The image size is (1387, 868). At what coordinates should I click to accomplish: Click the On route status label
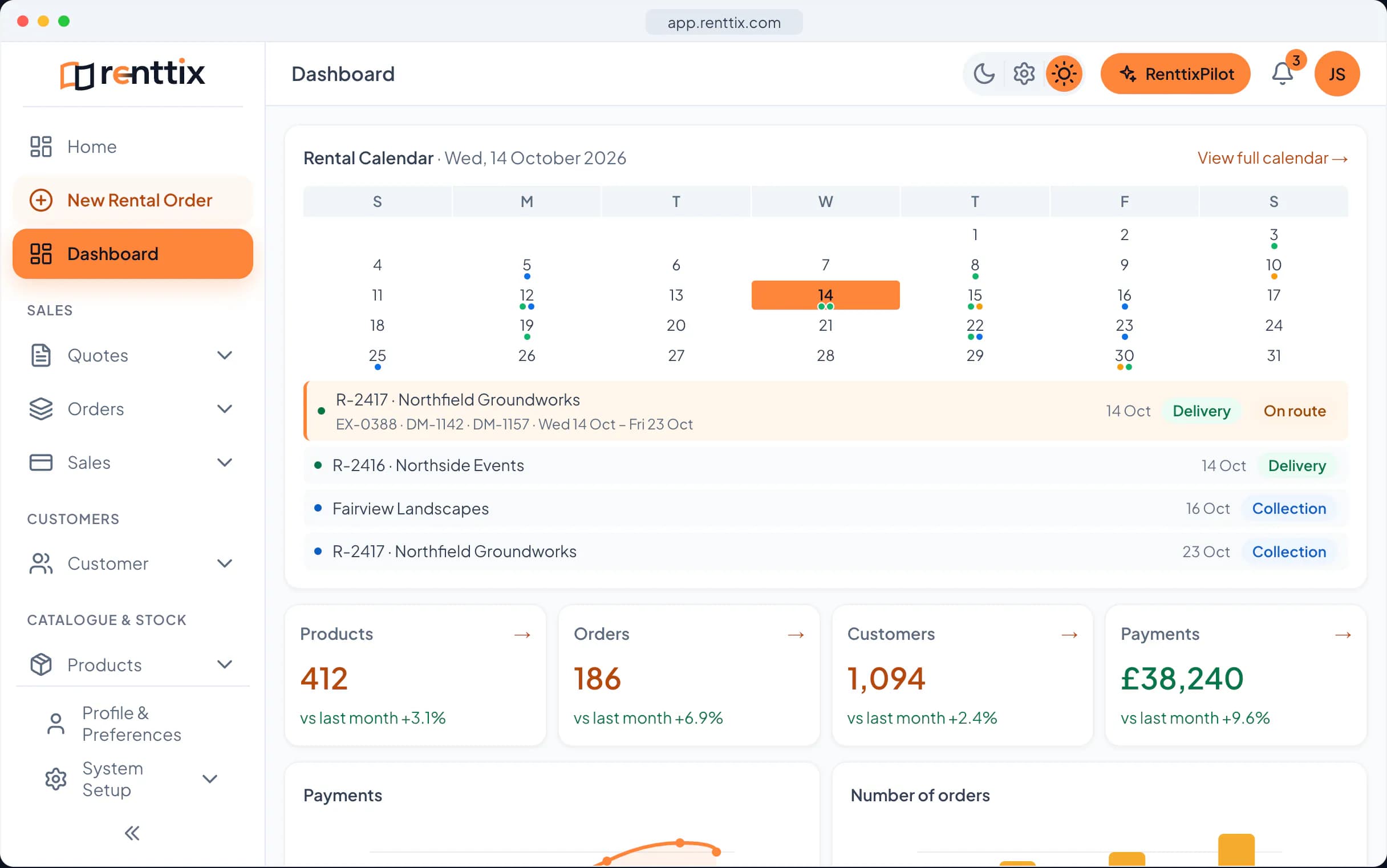(1294, 411)
